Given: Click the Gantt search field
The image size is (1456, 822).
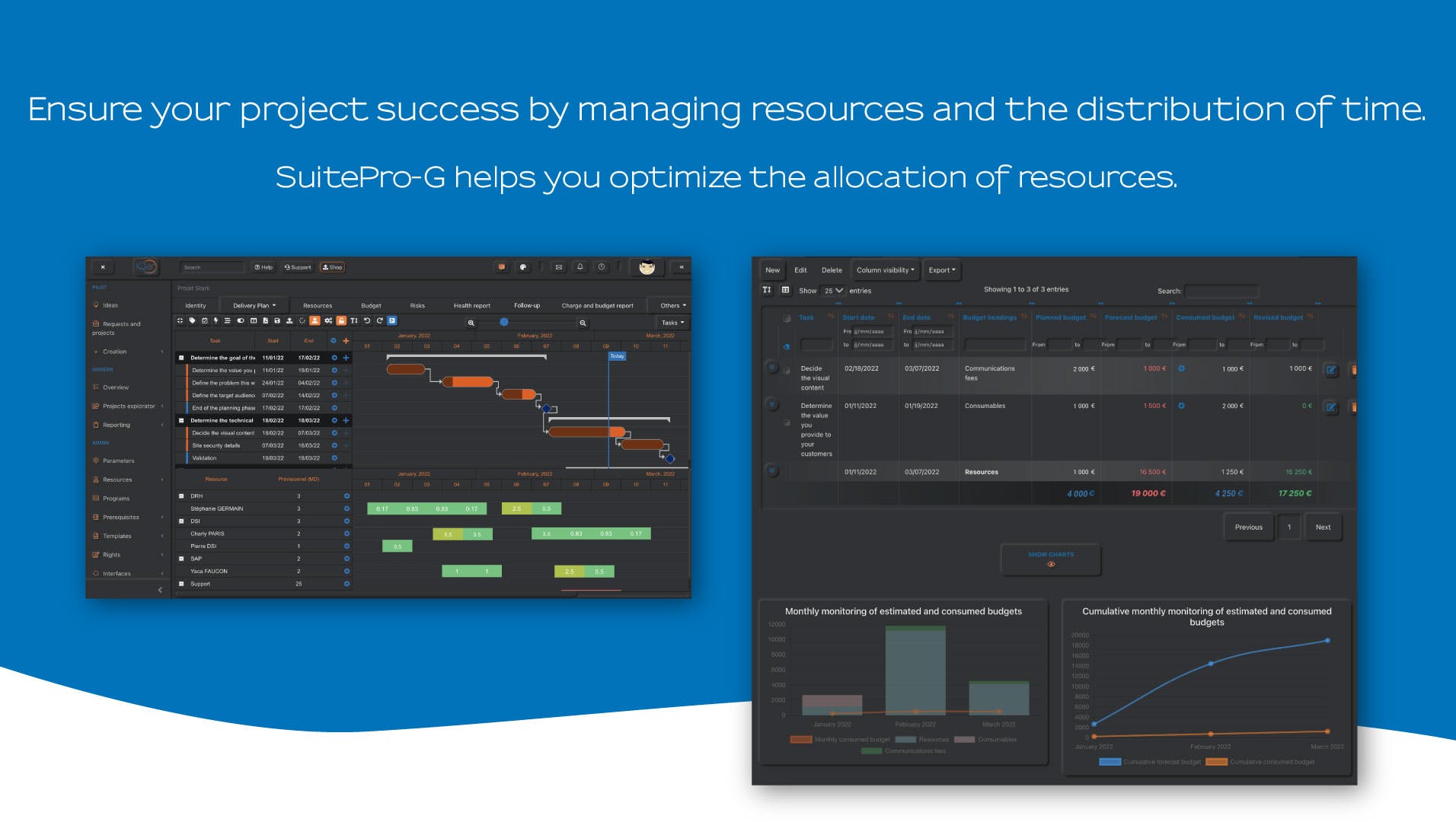Looking at the screenshot, I should 212,267.
